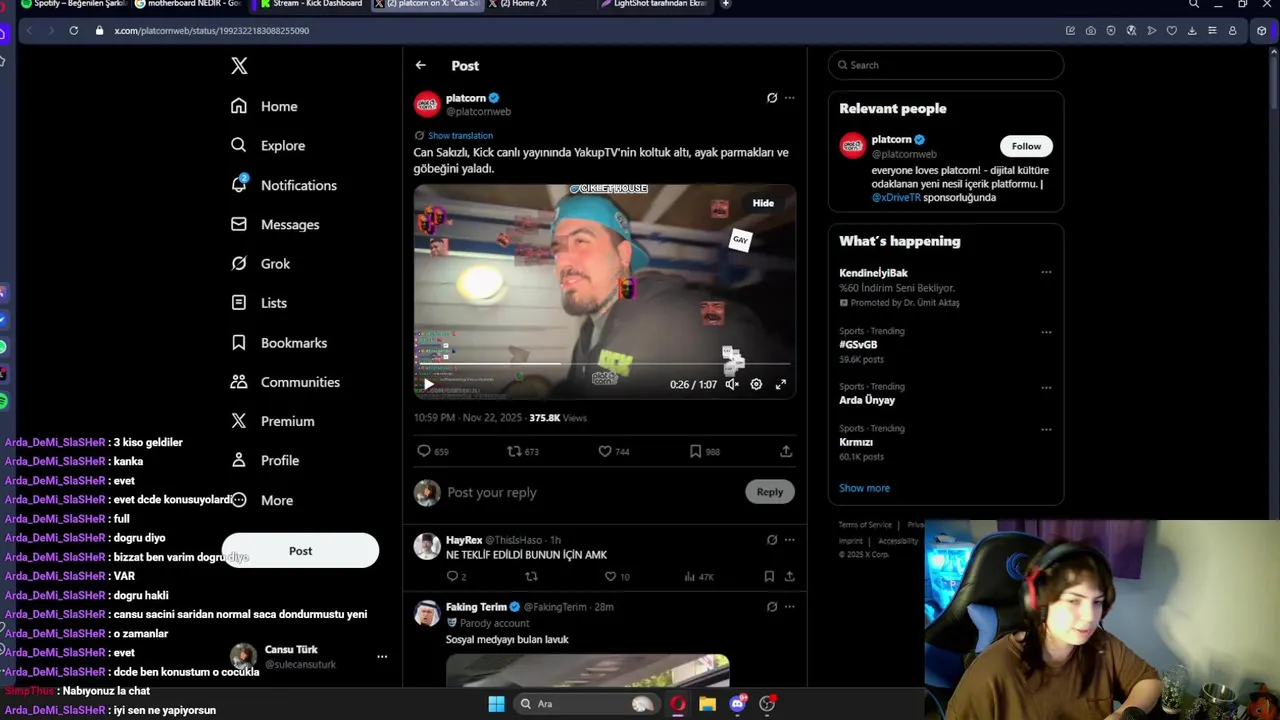This screenshot has width=1280, height=720.
Task: Open @xDriveTR mention link
Action: 896,198
